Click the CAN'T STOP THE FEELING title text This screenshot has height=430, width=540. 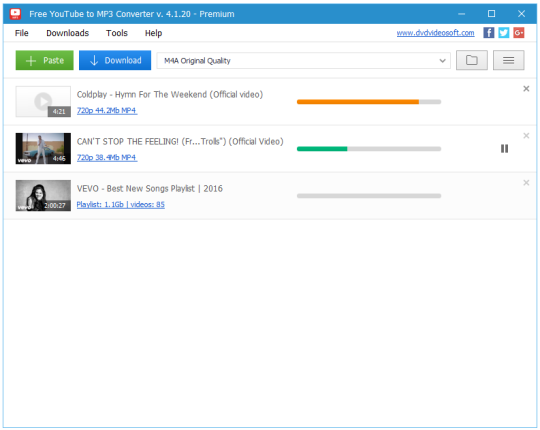click(180, 141)
